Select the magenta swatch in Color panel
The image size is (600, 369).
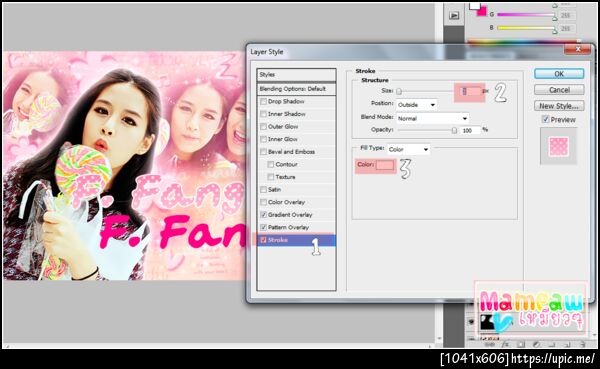coord(482,12)
